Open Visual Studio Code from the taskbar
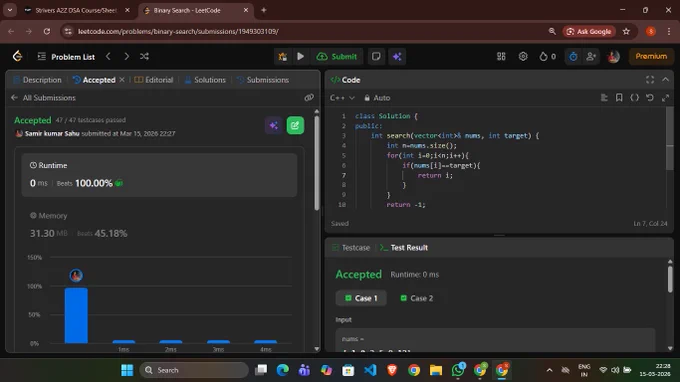This screenshot has width=680, height=382. point(370,370)
